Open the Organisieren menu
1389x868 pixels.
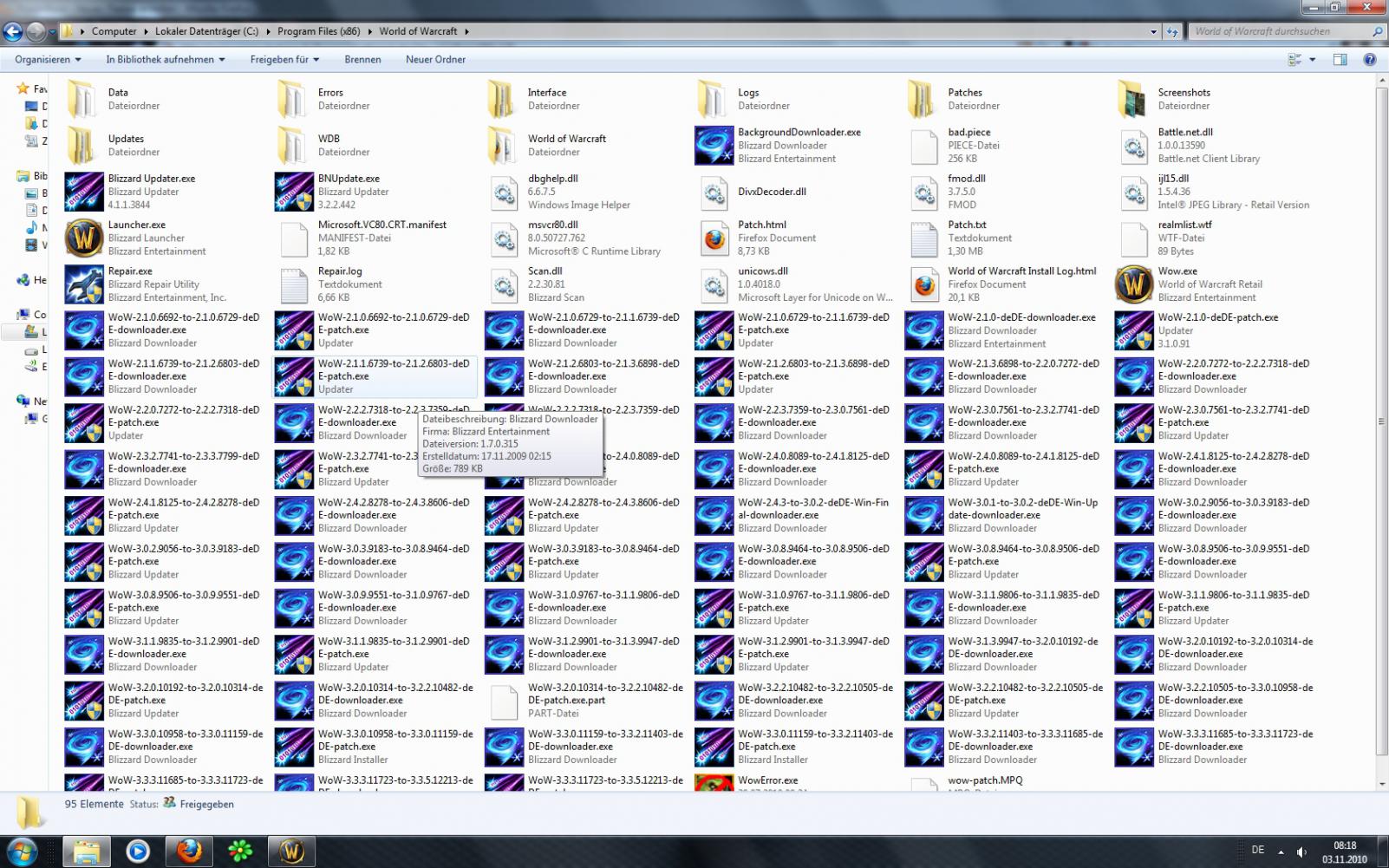(x=48, y=59)
